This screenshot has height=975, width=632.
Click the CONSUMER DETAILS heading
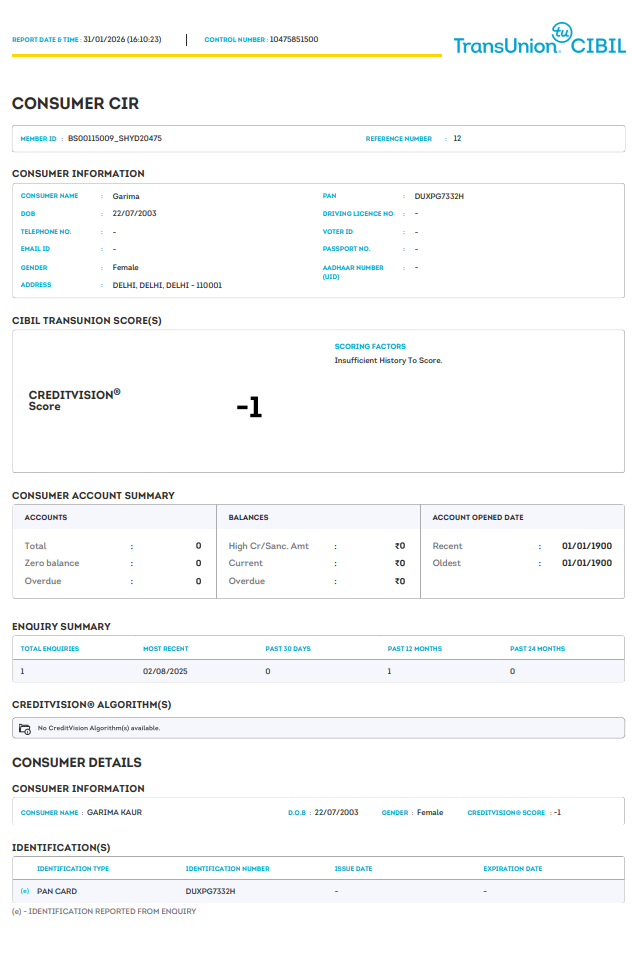(x=77, y=762)
